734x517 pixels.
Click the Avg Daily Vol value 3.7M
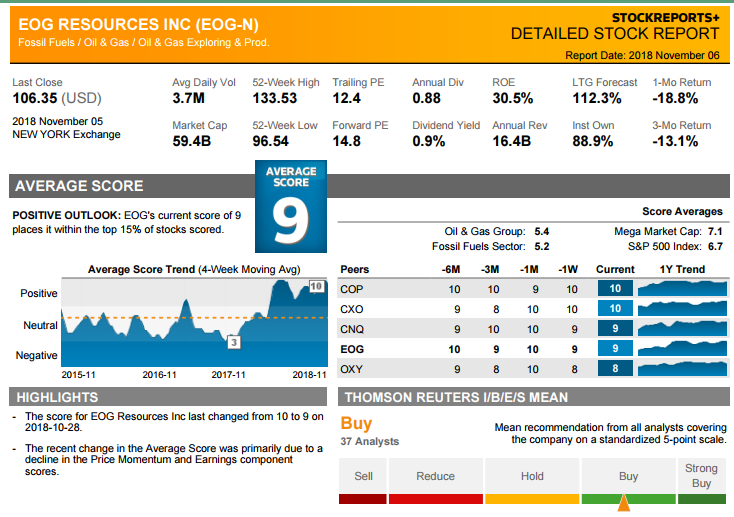point(188,98)
